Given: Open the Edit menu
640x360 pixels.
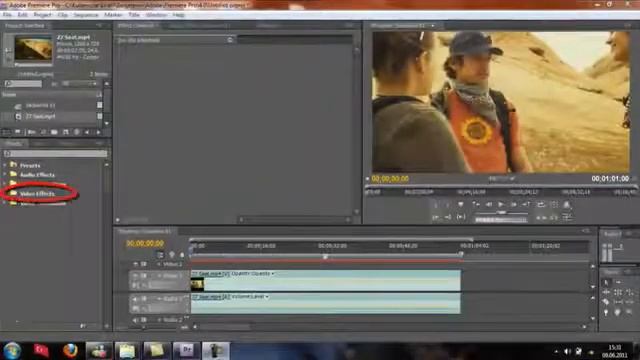Looking at the screenshot, I should (22, 15).
